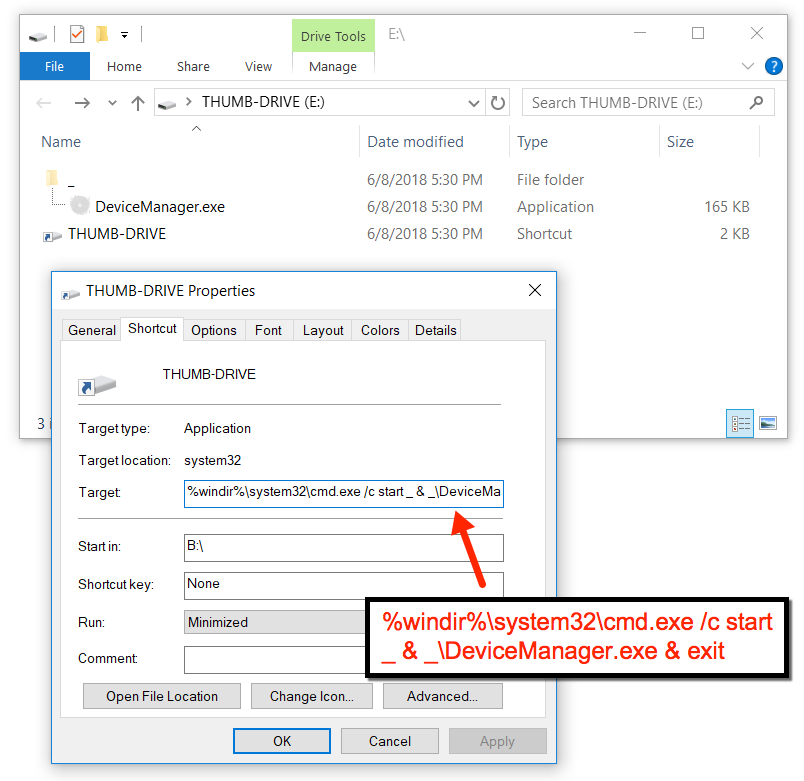Click the Properties checkmark quick access icon
Screen dimensions: 804x781
click(76, 34)
